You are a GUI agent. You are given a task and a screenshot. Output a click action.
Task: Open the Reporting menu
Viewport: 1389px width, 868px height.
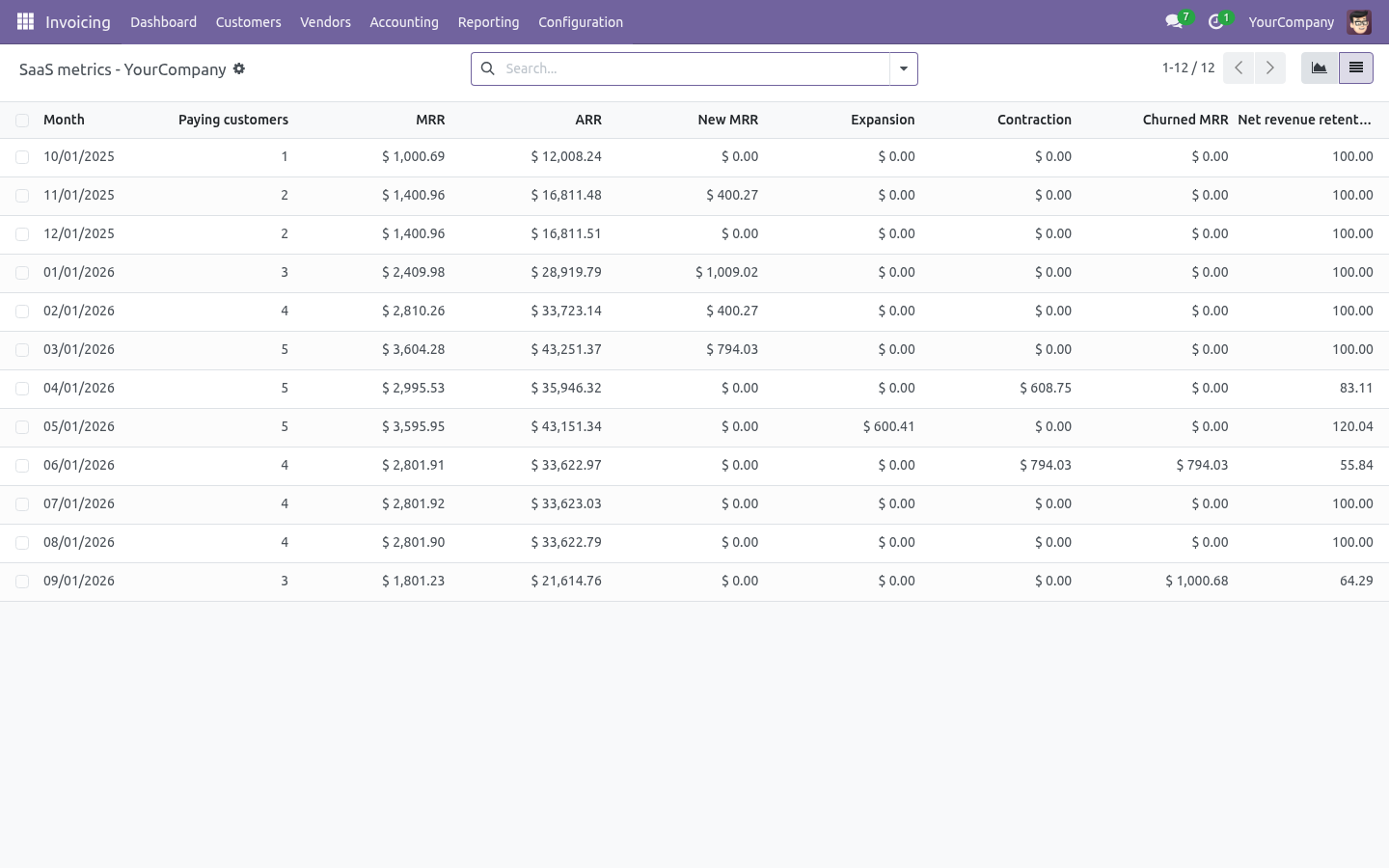pos(488,21)
